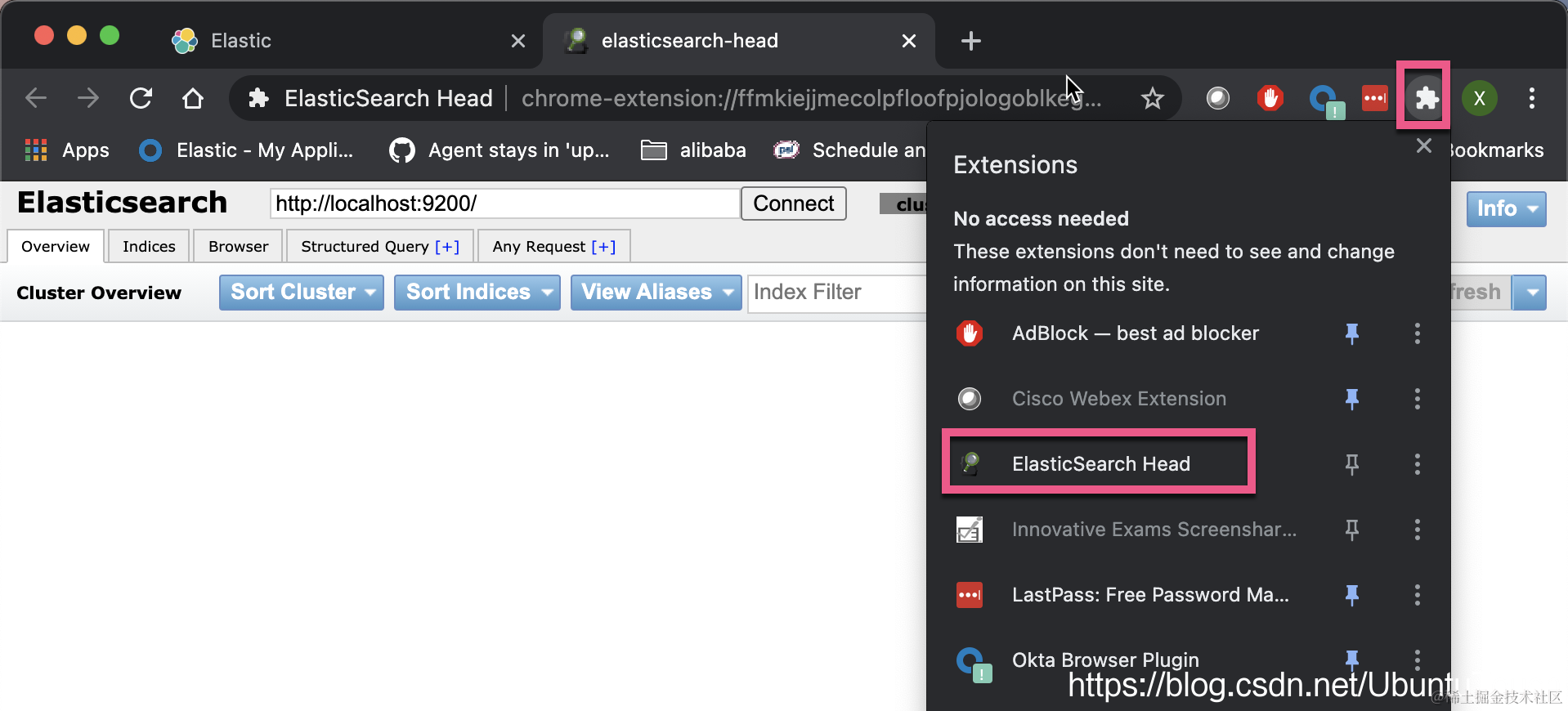Switch to the Browser tab
1568x711 pixels.
(x=239, y=246)
